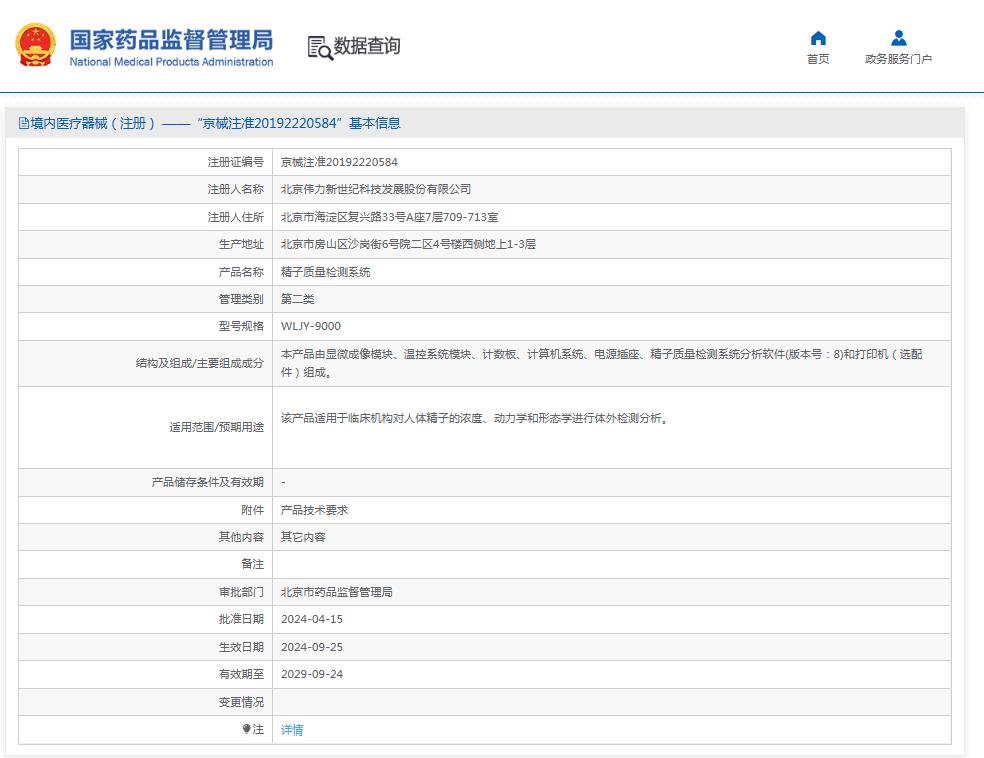The image size is (984, 758).
Task: Click the document icon before 境内医疗器械（注册）
Action: pos(22,123)
